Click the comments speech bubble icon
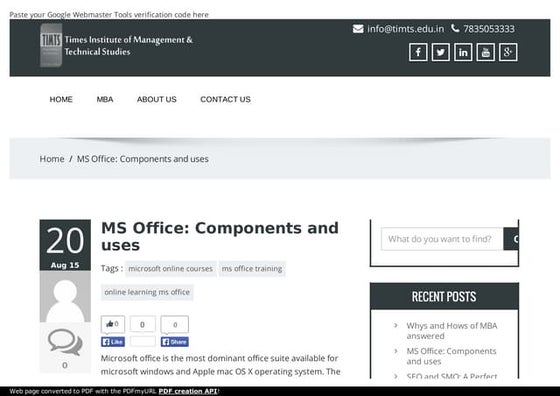The width and height of the screenshot is (560, 396). (65, 342)
